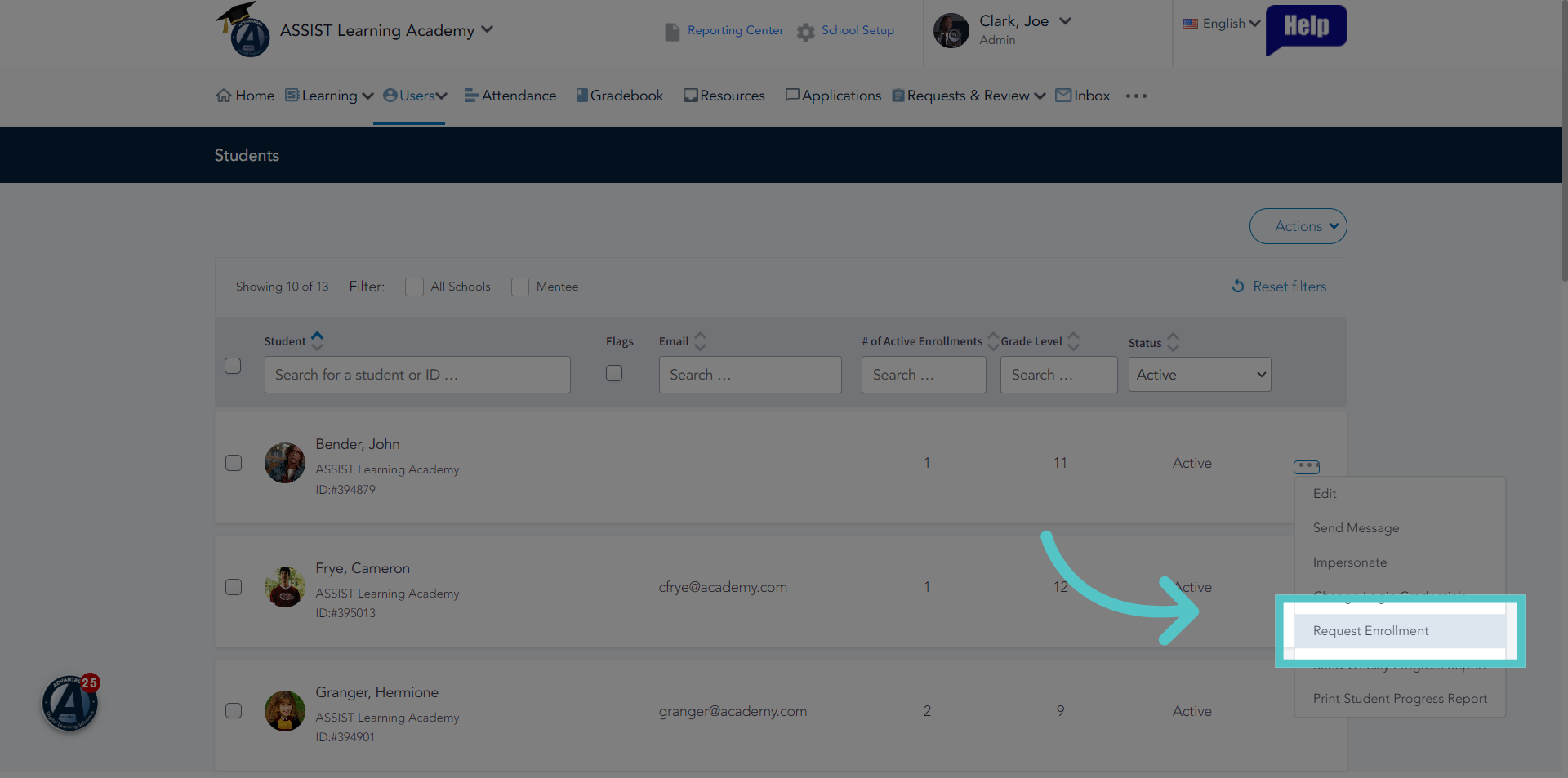Open the Advantage badge with 25 notifications

point(70,702)
